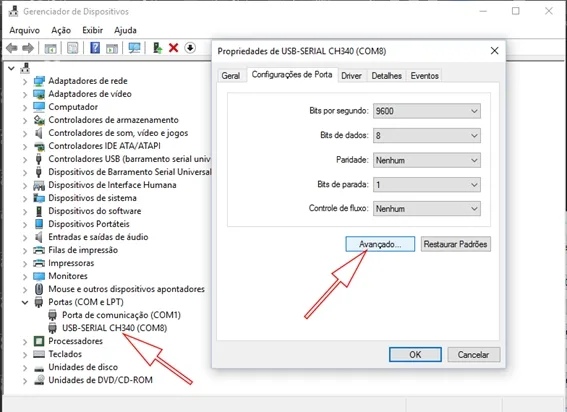The width and height of the screenshot is (567, 412).
Task: Click the Properties toolbar icon
Action: click(73, 48)
